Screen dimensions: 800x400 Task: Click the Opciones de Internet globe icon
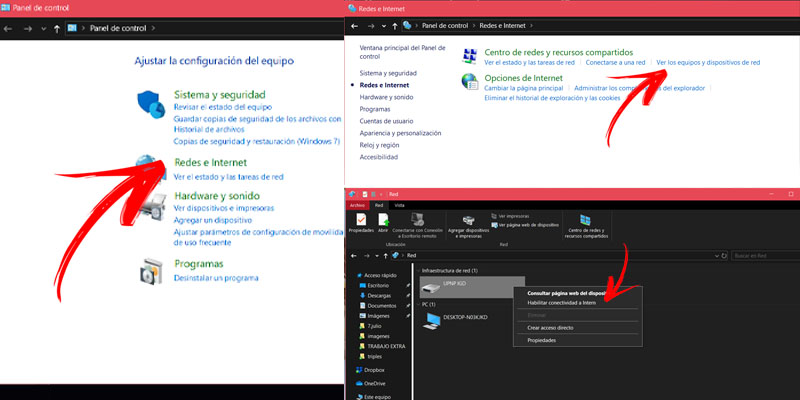[x=469, y=82]
